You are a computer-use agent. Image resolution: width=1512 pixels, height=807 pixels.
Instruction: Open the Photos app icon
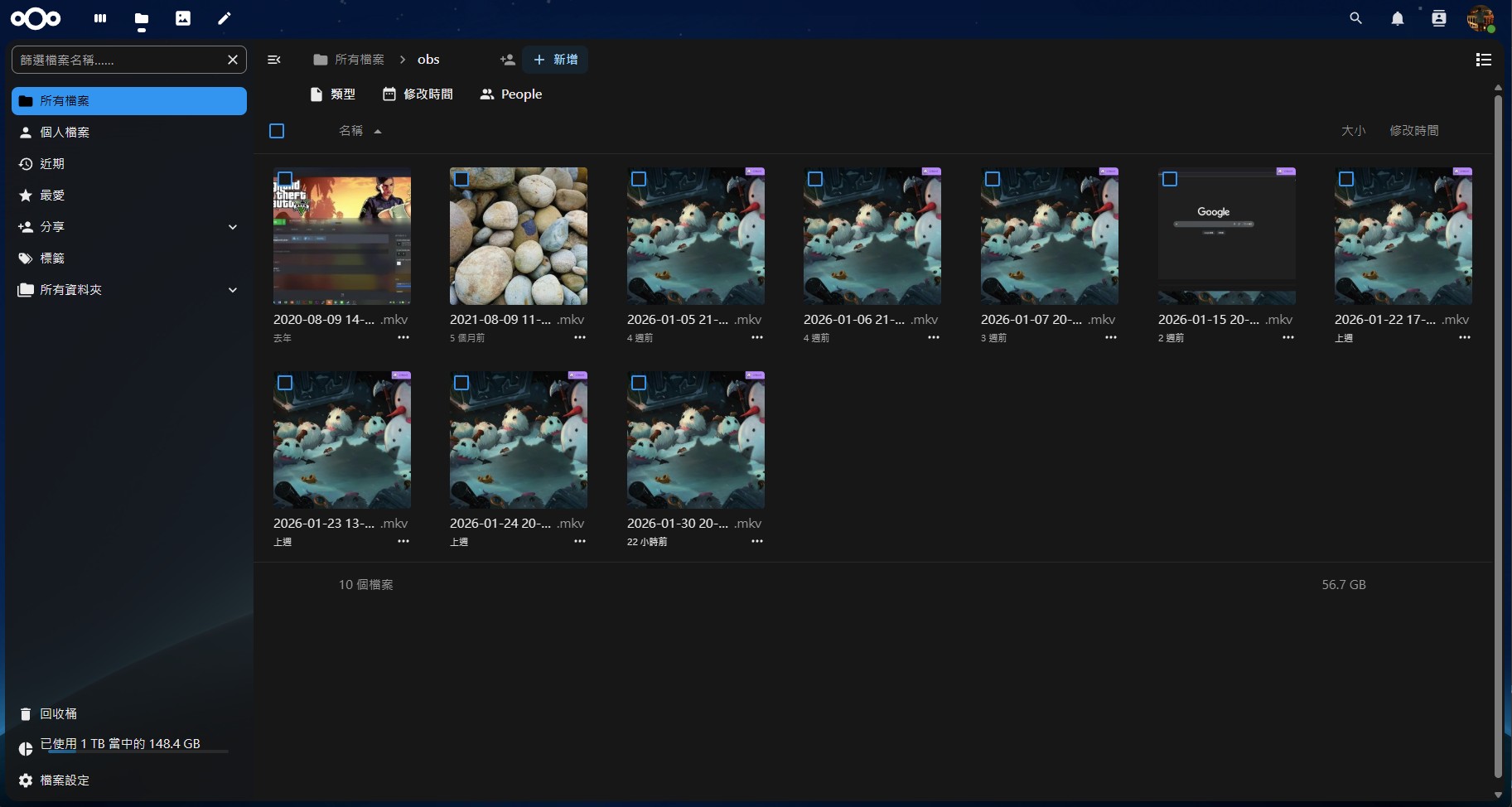pyautogui.click(x=183, y=18)
